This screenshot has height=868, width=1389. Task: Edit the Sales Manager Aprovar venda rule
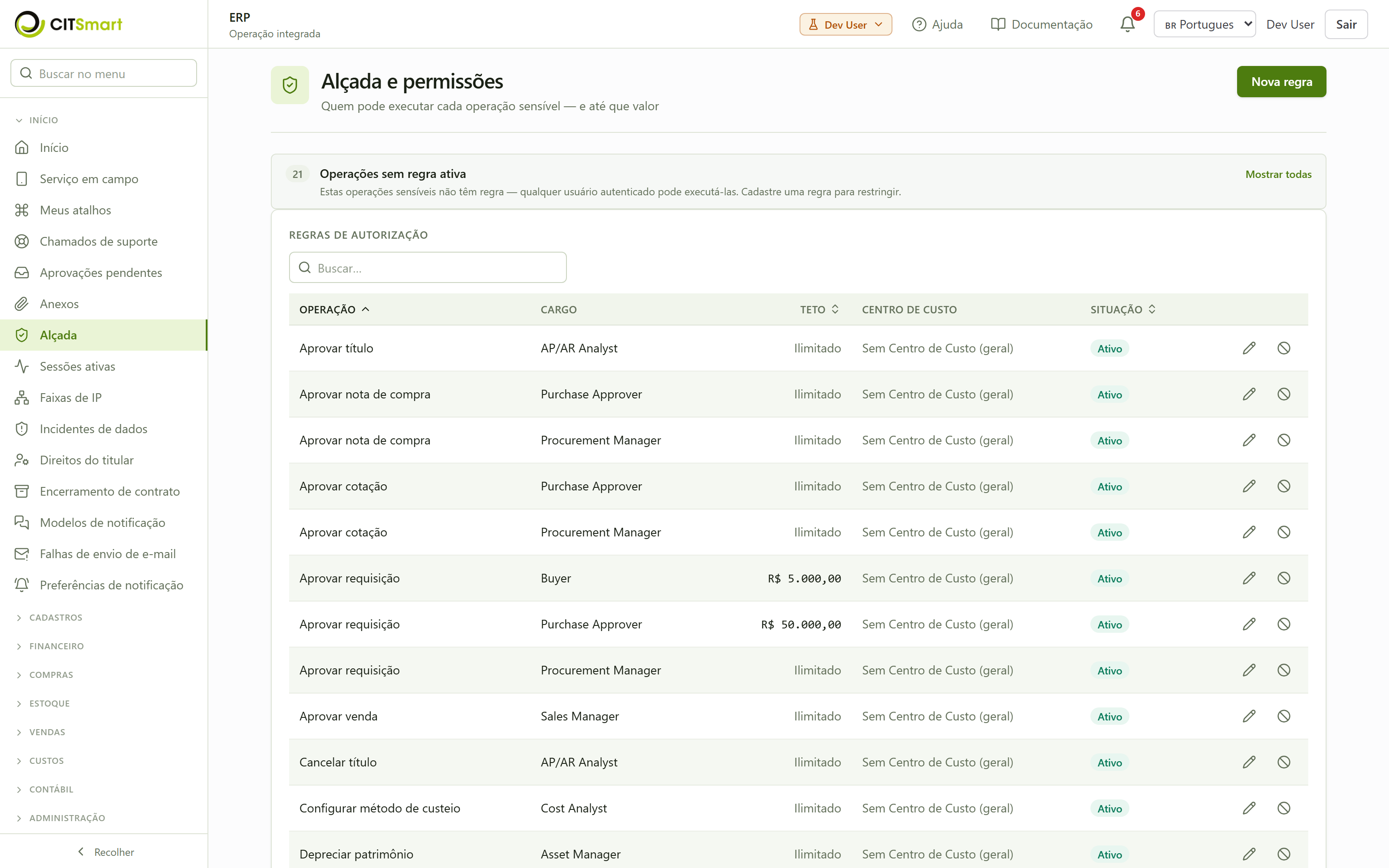1249,717
